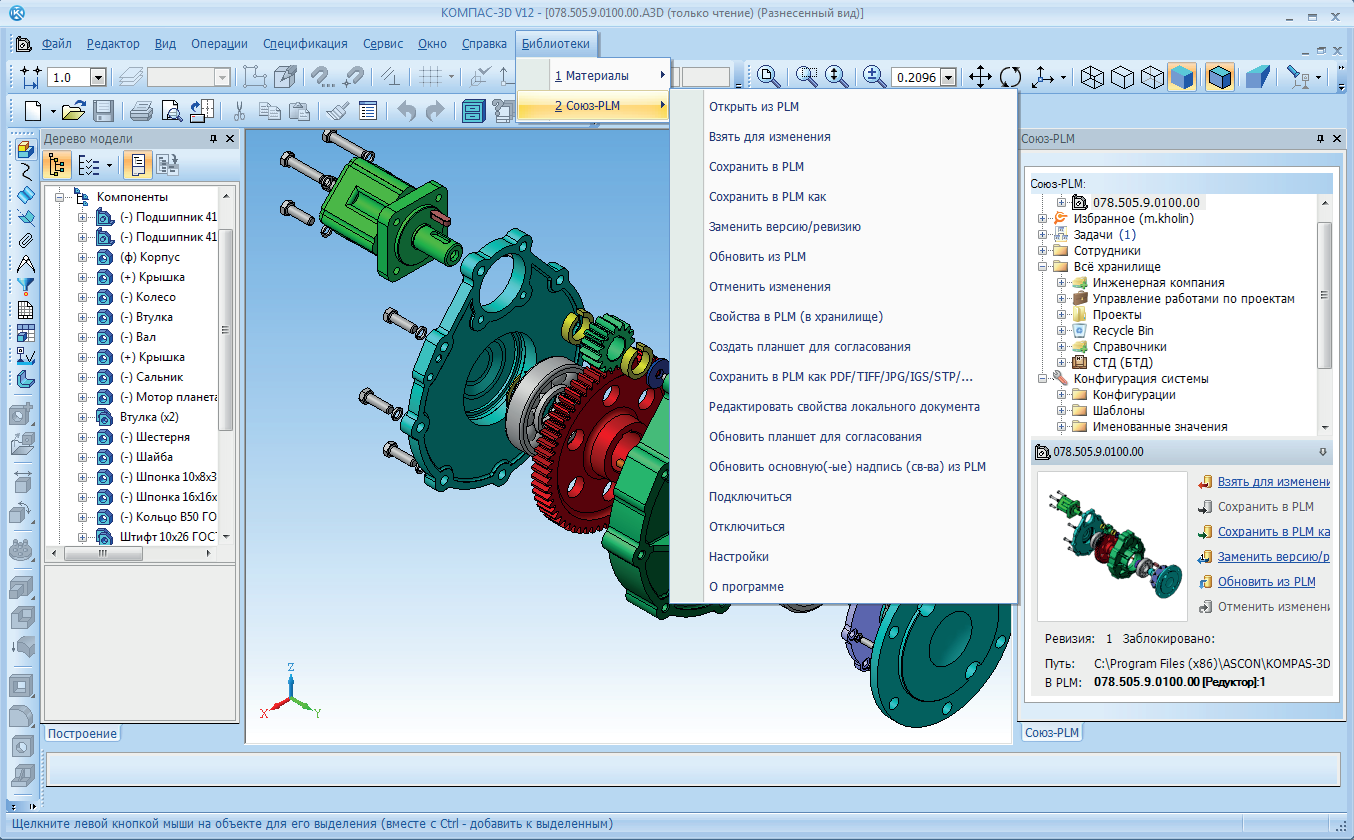This screenshot has width=1354, height=840.
Task: Expand the Проекты folder in Союз-PLM
Action: (x=1062, y=315)
